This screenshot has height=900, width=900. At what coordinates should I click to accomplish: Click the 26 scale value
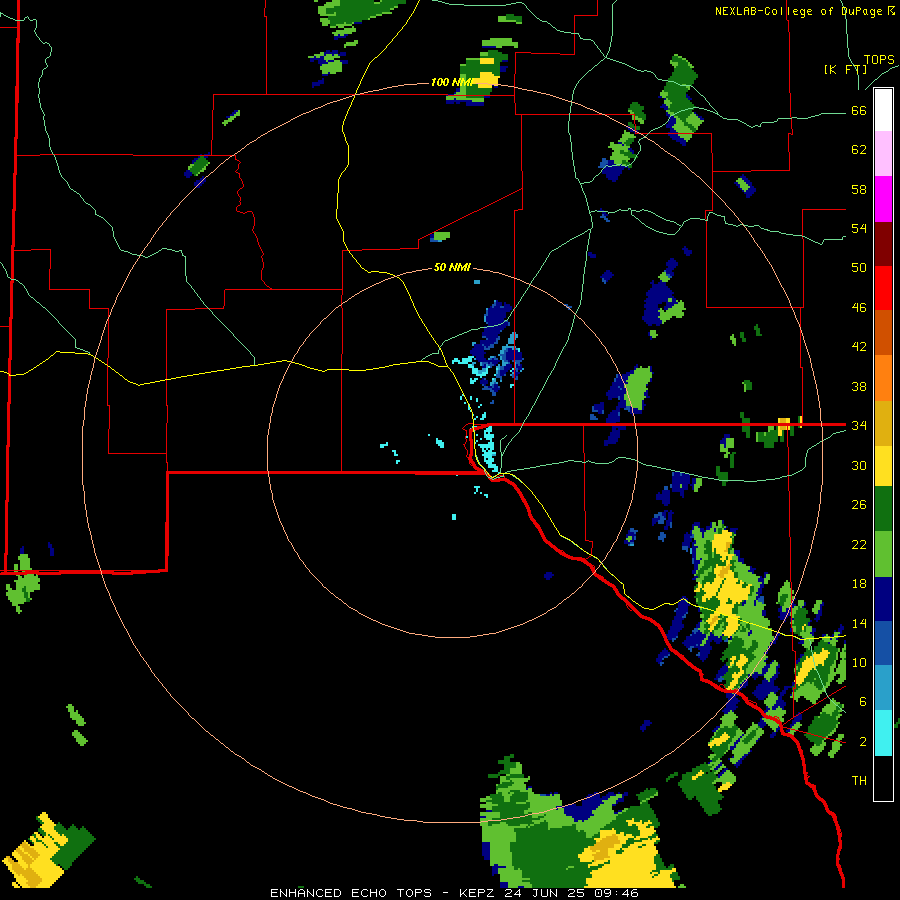click(x=859, y=505)
